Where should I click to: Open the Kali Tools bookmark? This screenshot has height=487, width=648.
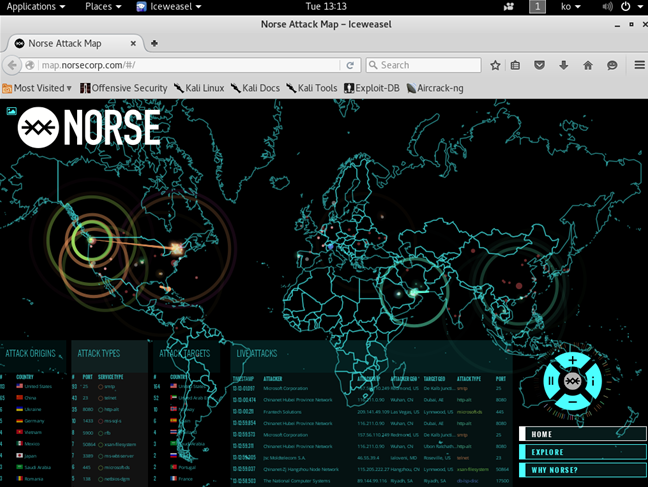pyautogui.click(x=312, y=88)
